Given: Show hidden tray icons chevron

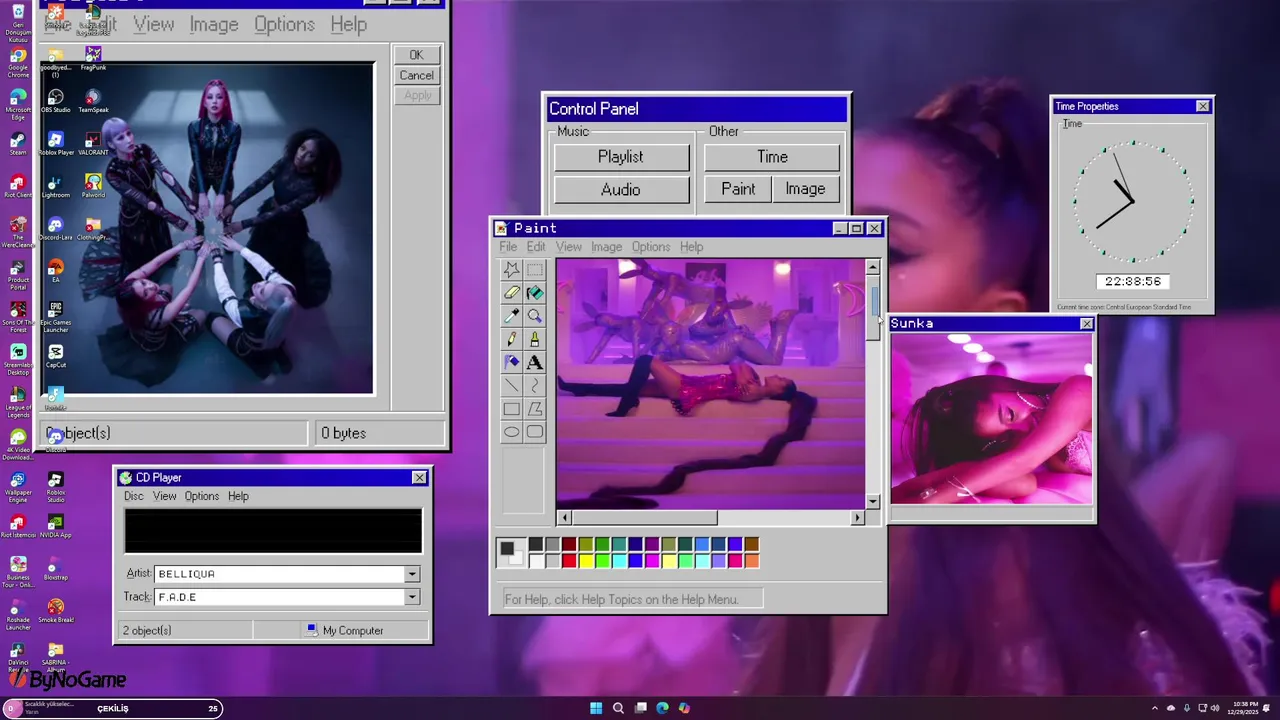Looking at the screenshot, I should point(1155,708).
